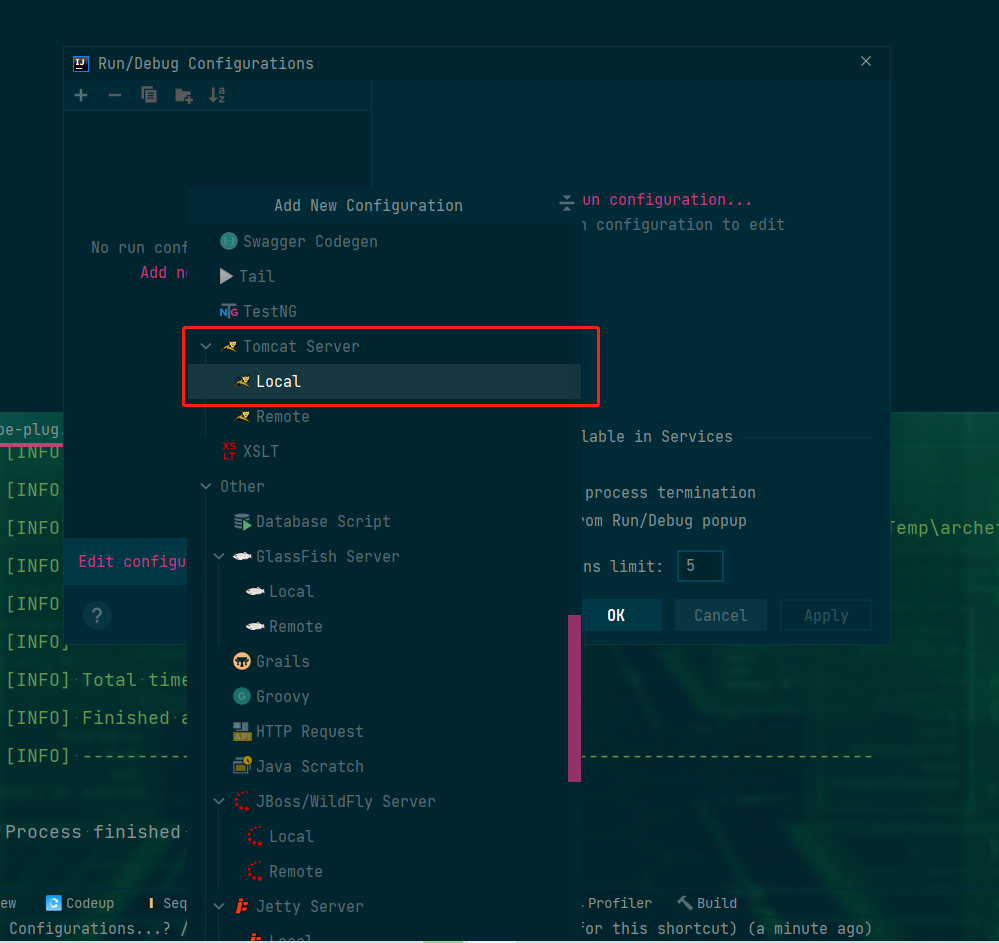This screenshot has width=999, height=943.
Task: Click the TestNG icon
Action: click(x=229, y=312)
